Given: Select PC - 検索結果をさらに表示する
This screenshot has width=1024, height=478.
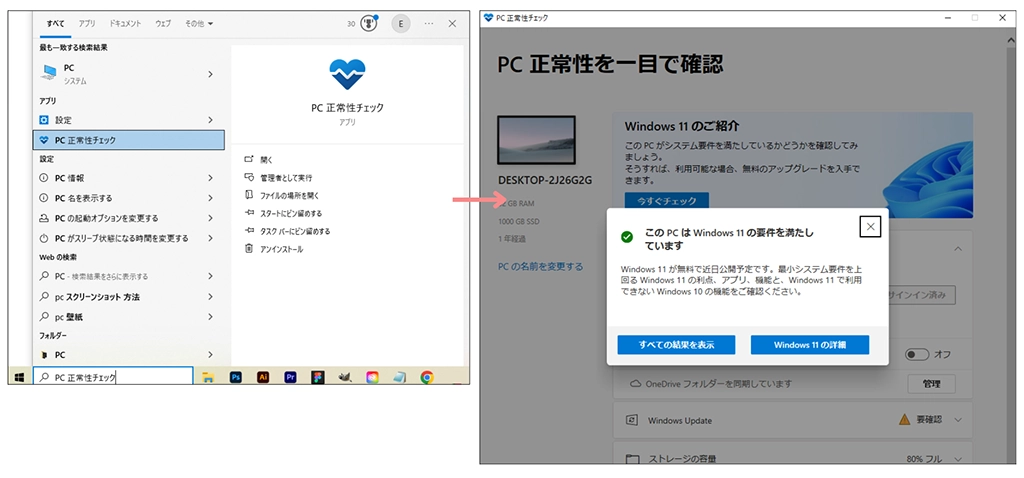Looking at the screenshot, I should pos(129,277).
